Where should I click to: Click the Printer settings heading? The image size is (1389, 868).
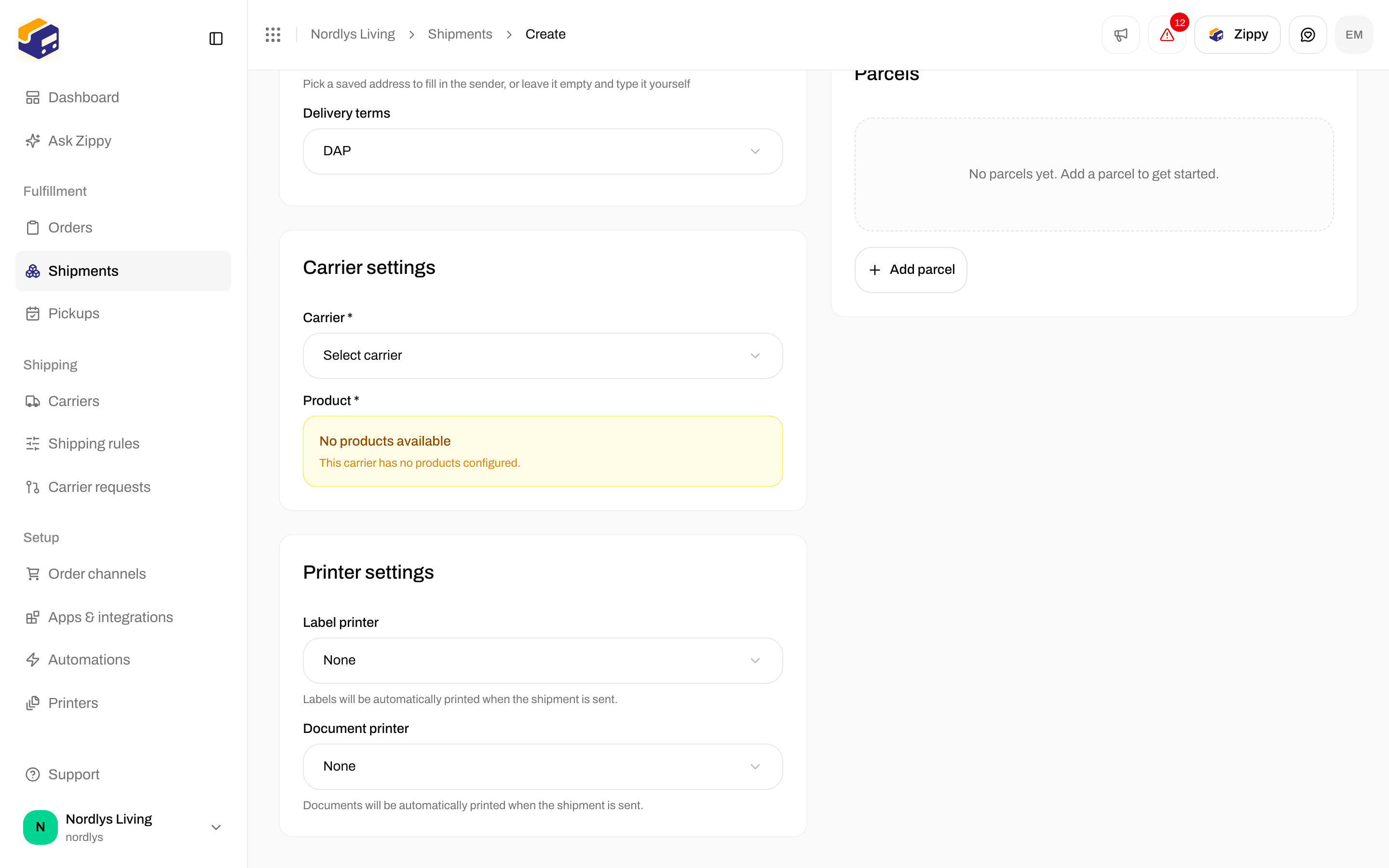point(368,572)
